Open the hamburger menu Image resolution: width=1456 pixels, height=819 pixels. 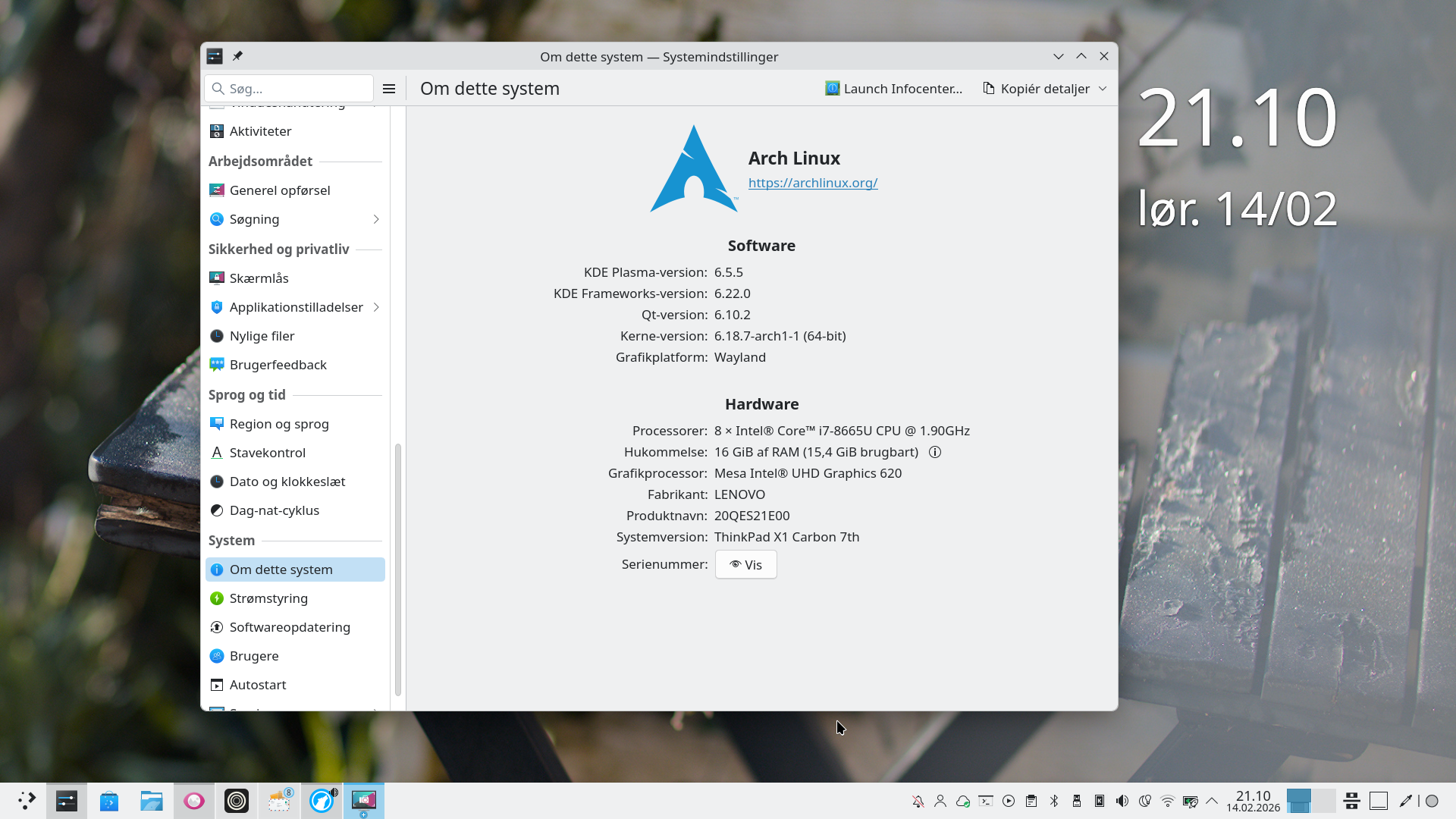click(389, 89)
